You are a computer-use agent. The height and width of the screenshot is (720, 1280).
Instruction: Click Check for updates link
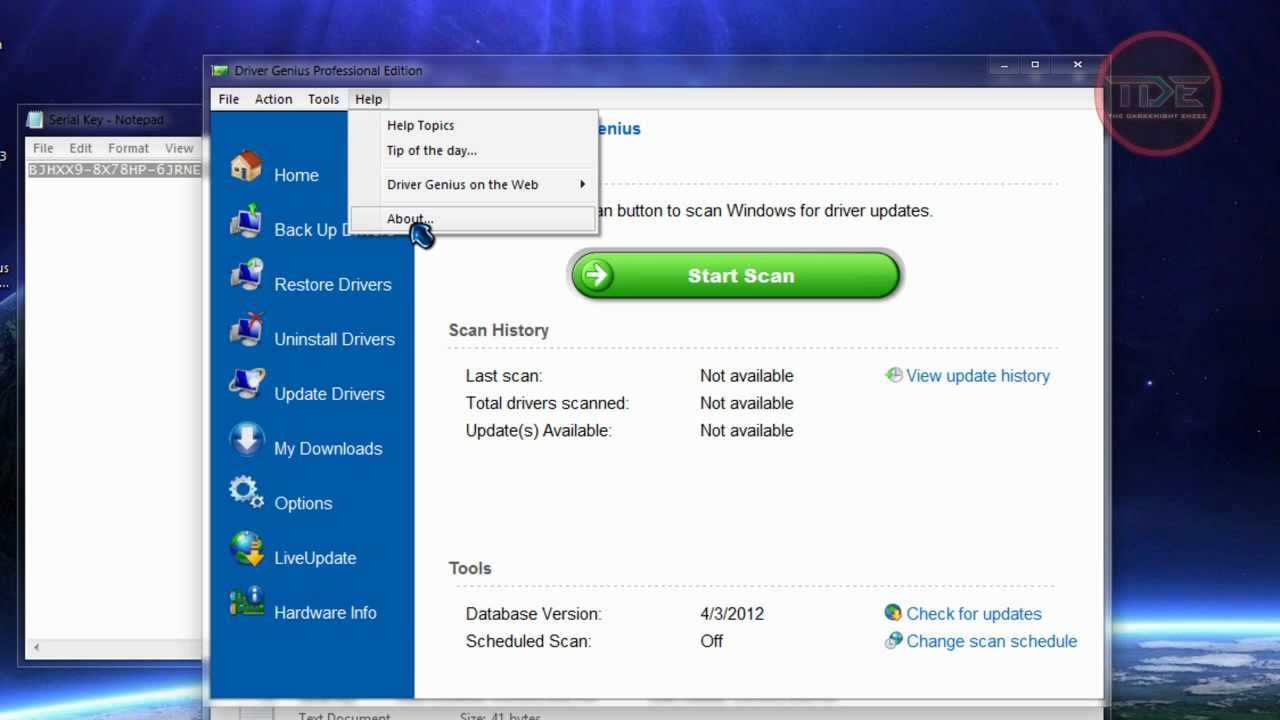(973, 614)
